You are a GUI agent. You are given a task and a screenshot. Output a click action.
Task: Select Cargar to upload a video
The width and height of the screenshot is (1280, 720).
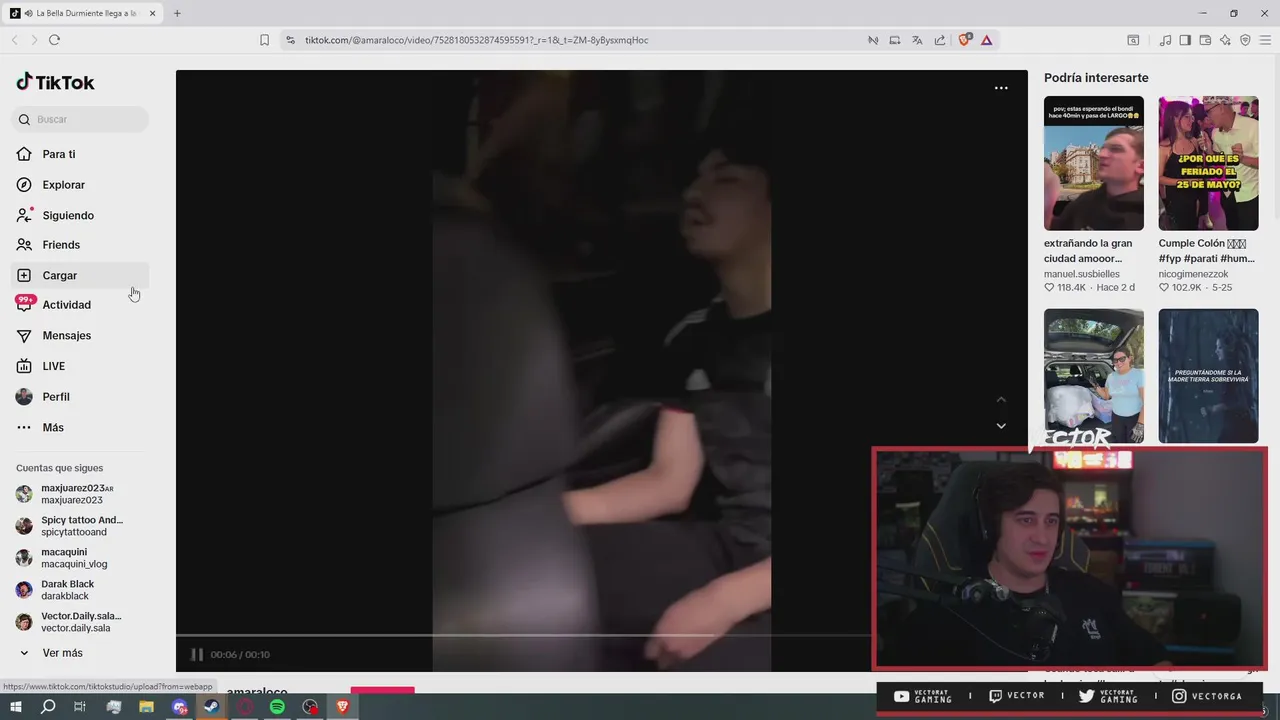[x=80, y=275]
